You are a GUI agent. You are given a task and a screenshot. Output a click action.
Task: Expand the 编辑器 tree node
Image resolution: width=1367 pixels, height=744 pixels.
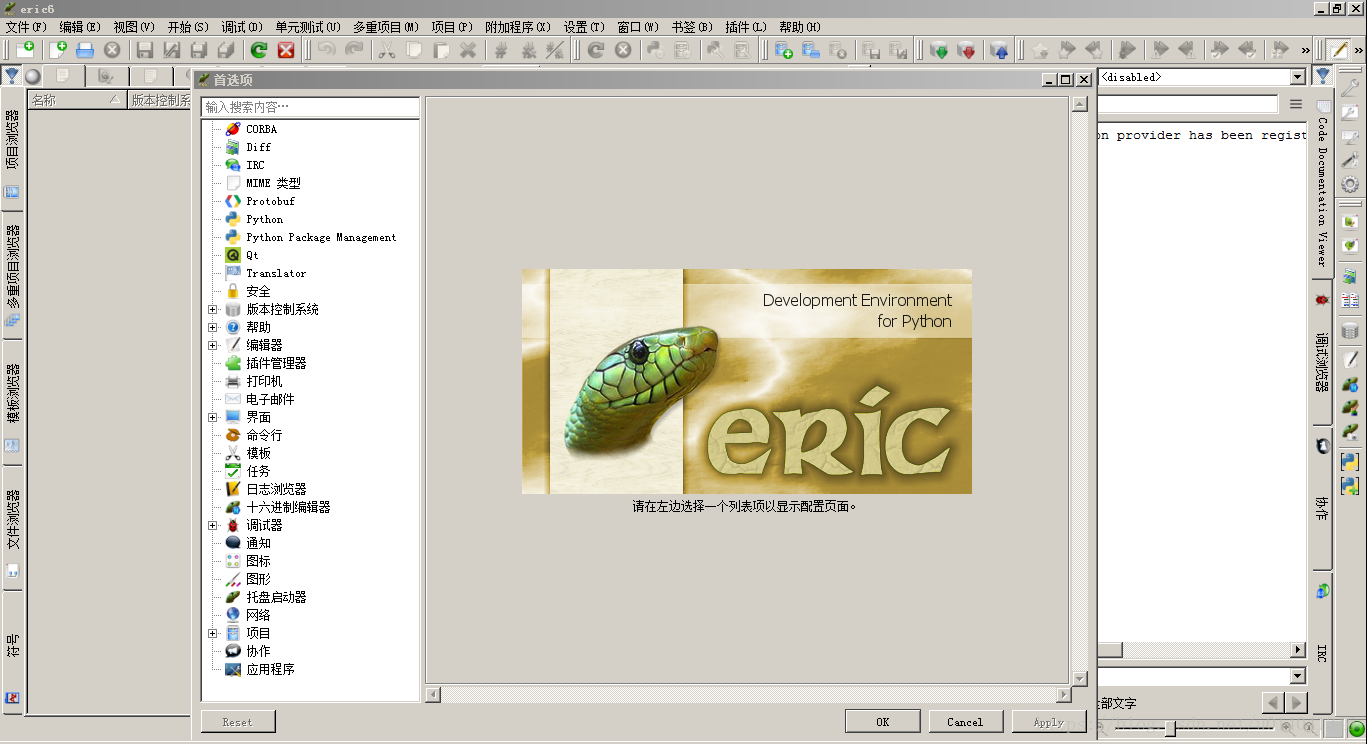coord(212,345)
